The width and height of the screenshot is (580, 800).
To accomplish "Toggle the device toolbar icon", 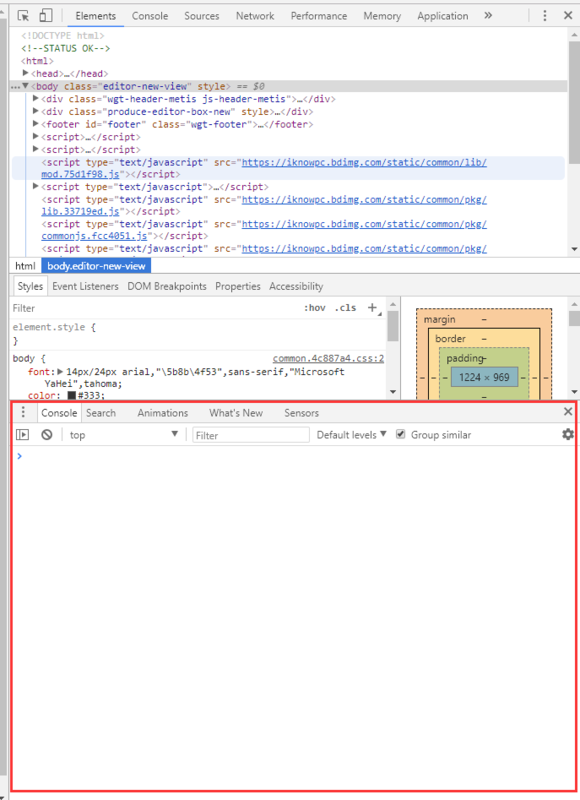I will point(46,16).
